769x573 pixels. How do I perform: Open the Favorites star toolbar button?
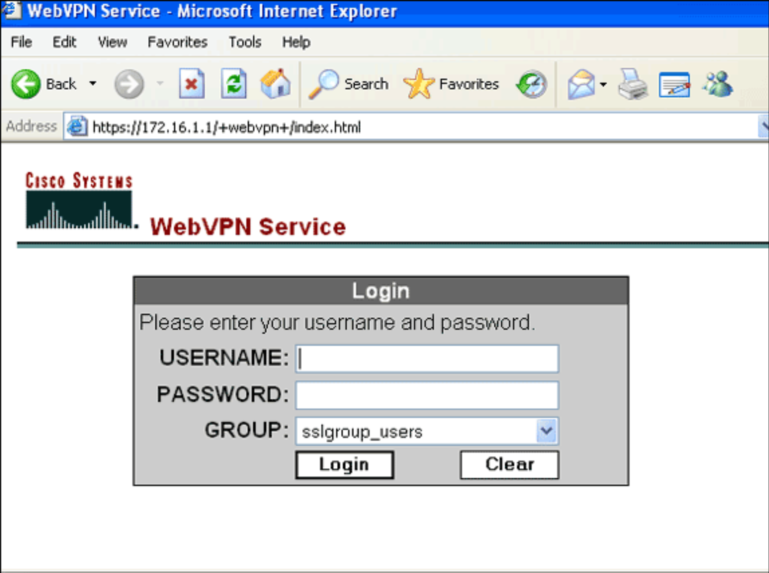click(x=451, y=84)
